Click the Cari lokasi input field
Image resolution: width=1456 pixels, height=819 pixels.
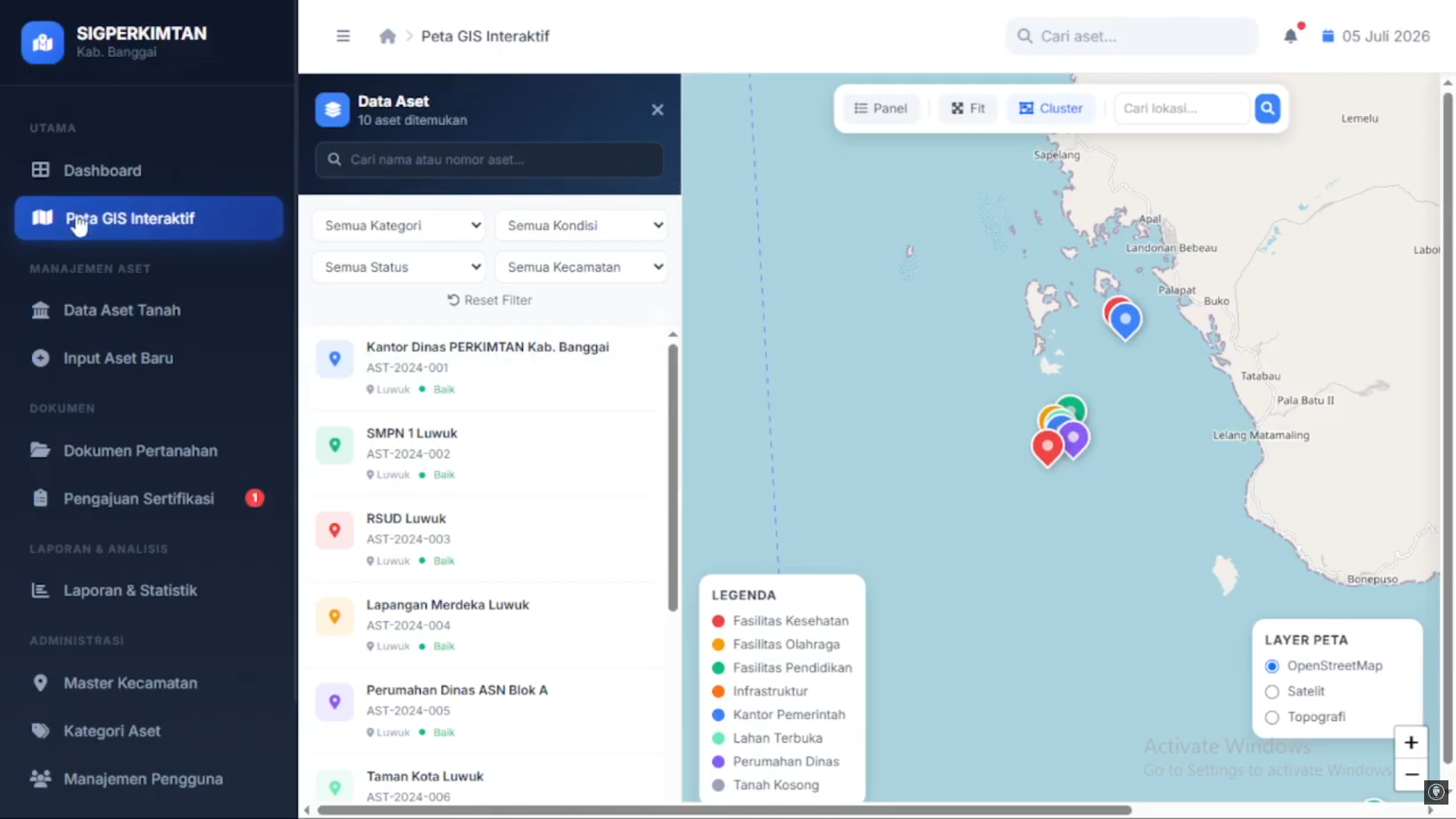1181,108
